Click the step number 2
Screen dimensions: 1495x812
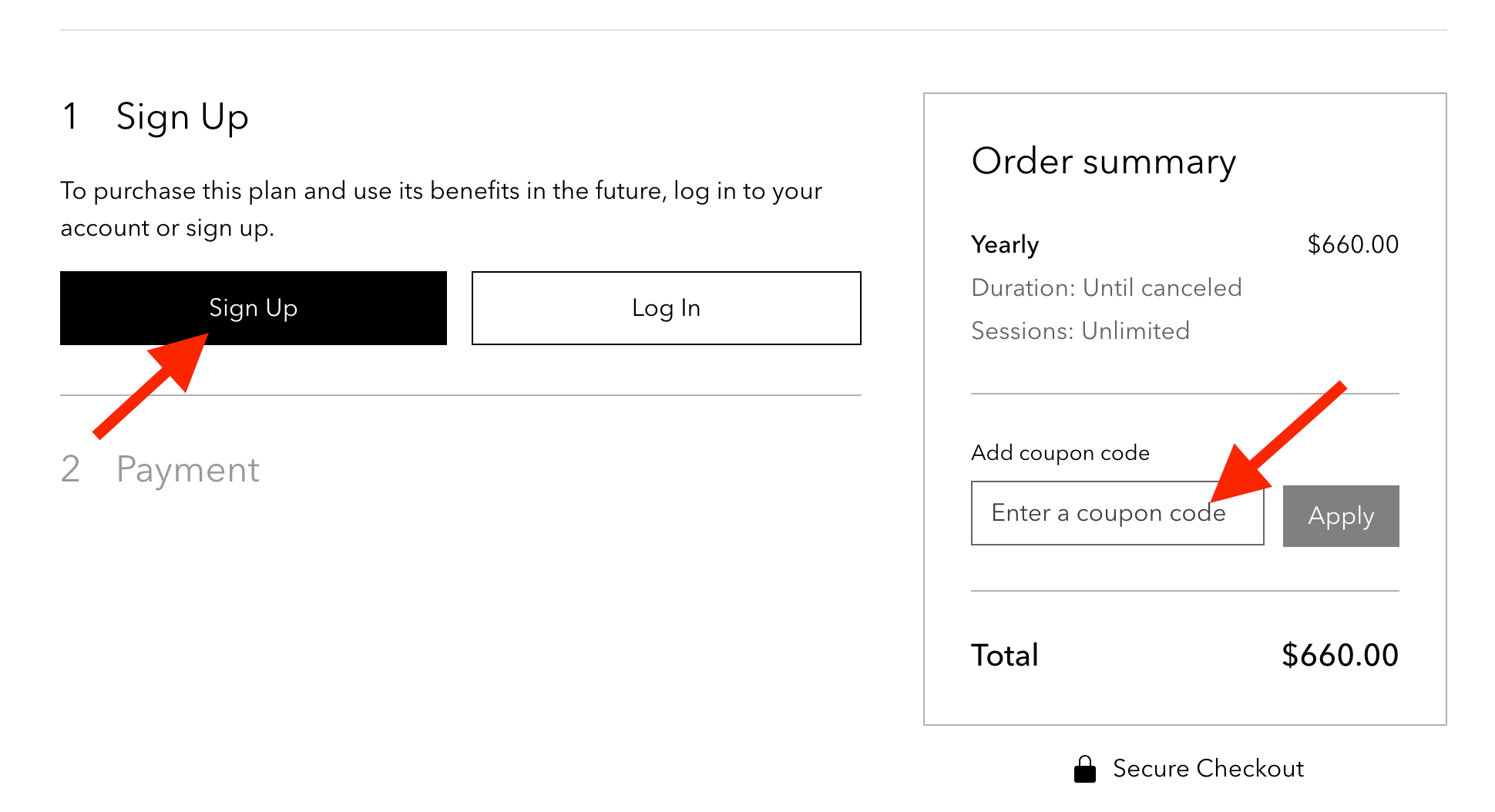70,470
